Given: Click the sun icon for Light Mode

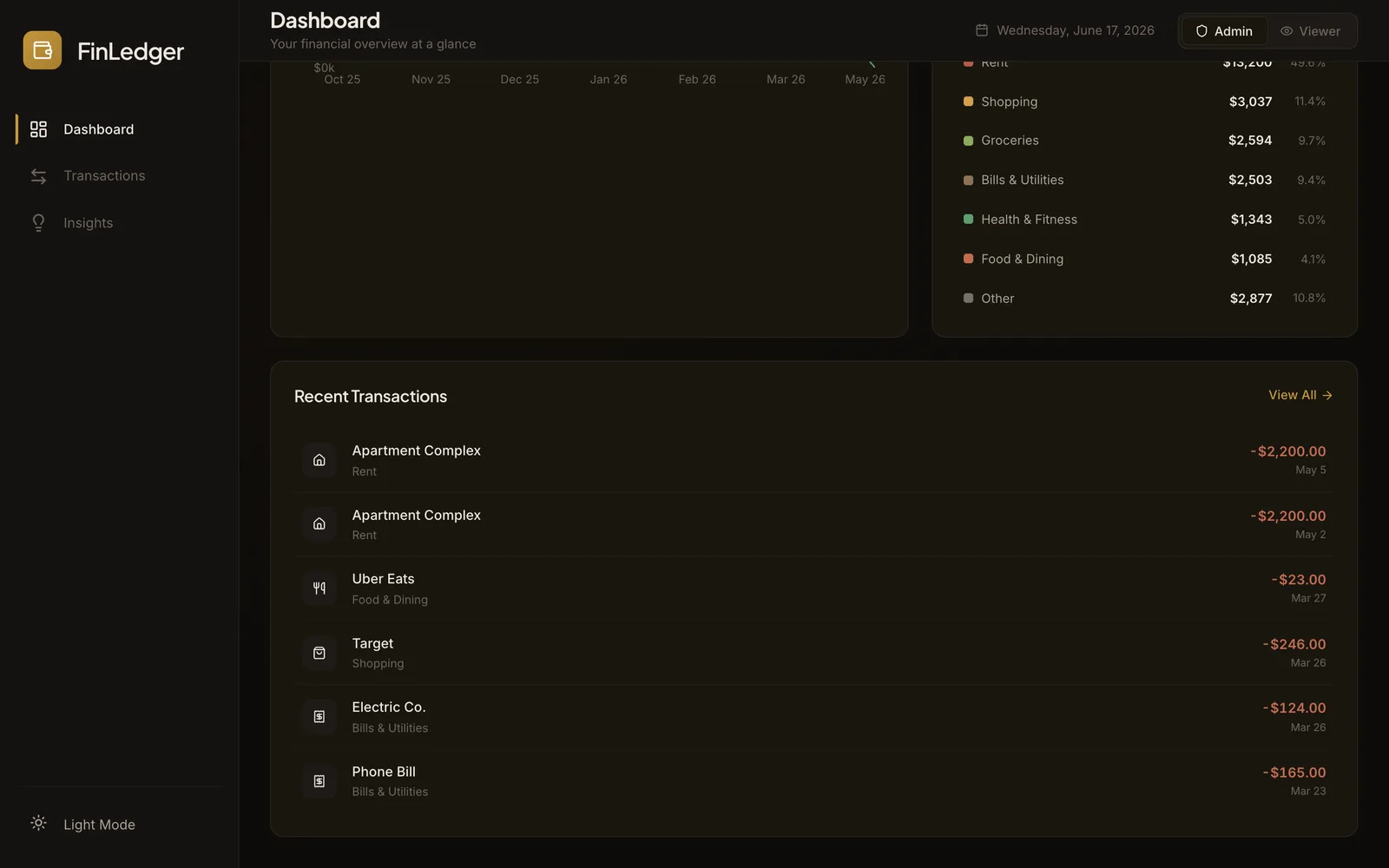Looking at the screenshot, I should tap(38, 823).
